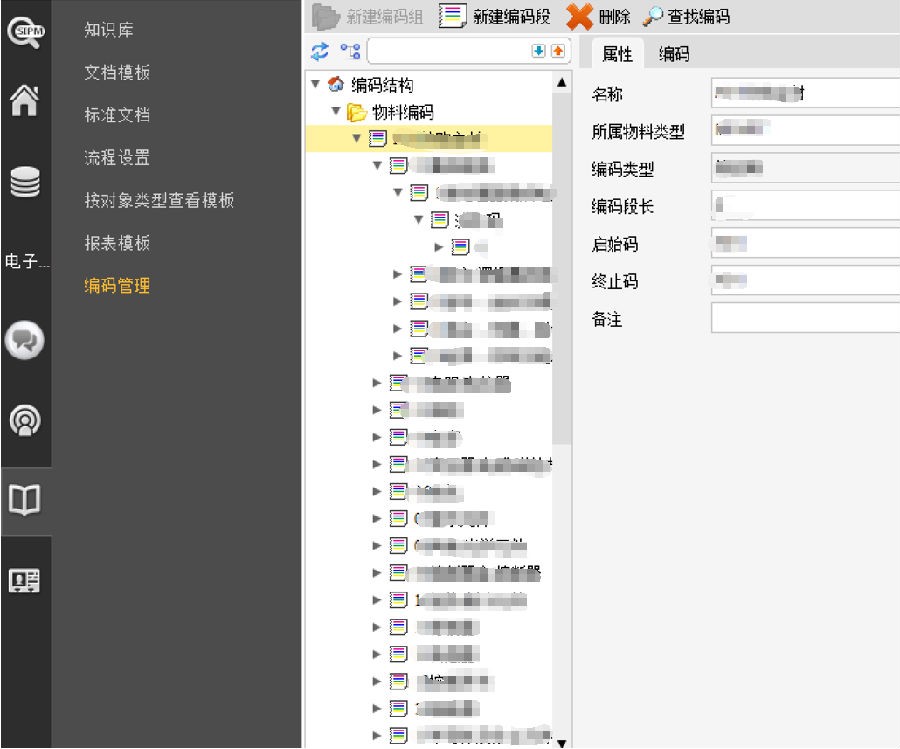This screenshot has height=749, width=900.
Task: Click the tree structure icon beside refresh
Action: point(349,51)
